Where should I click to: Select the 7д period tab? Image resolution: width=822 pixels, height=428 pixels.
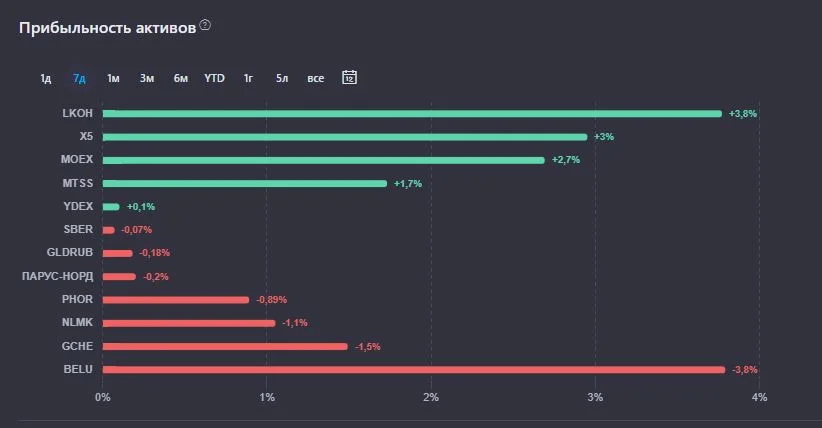click(79, 78)
